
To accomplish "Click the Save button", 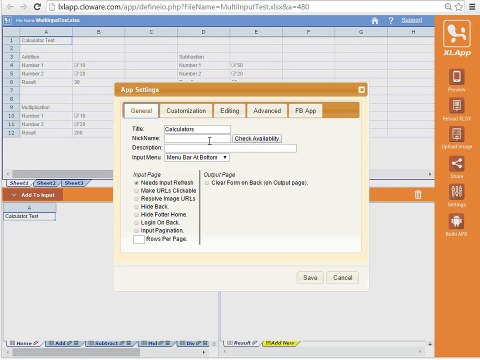I will pyautogui.click(x=310, y=277).
